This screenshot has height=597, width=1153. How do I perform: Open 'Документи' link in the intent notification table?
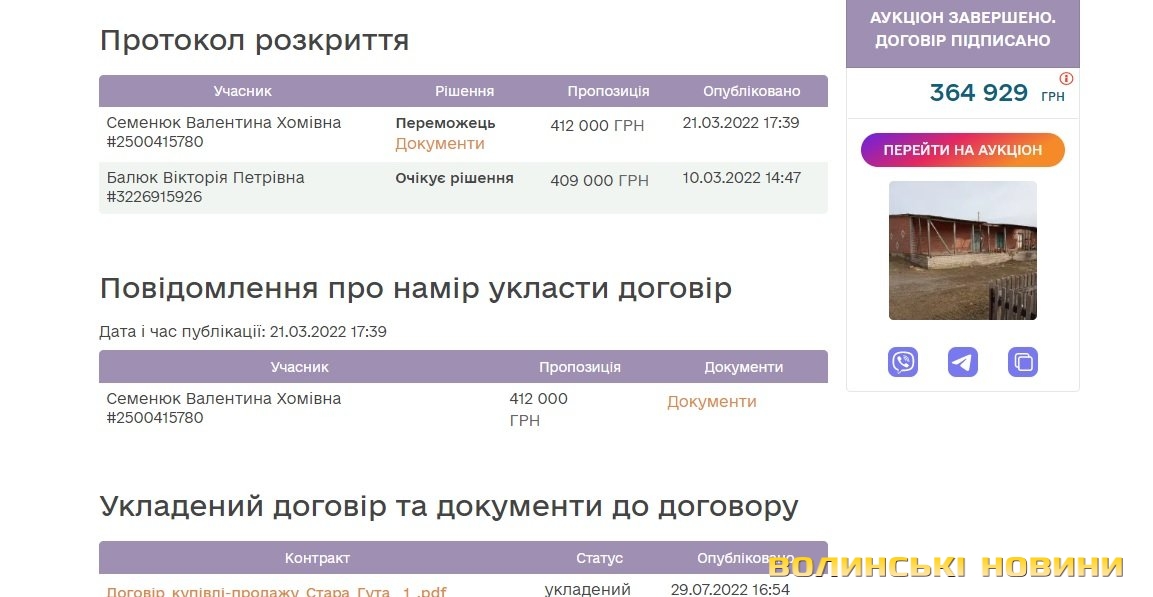pos(712,402)
